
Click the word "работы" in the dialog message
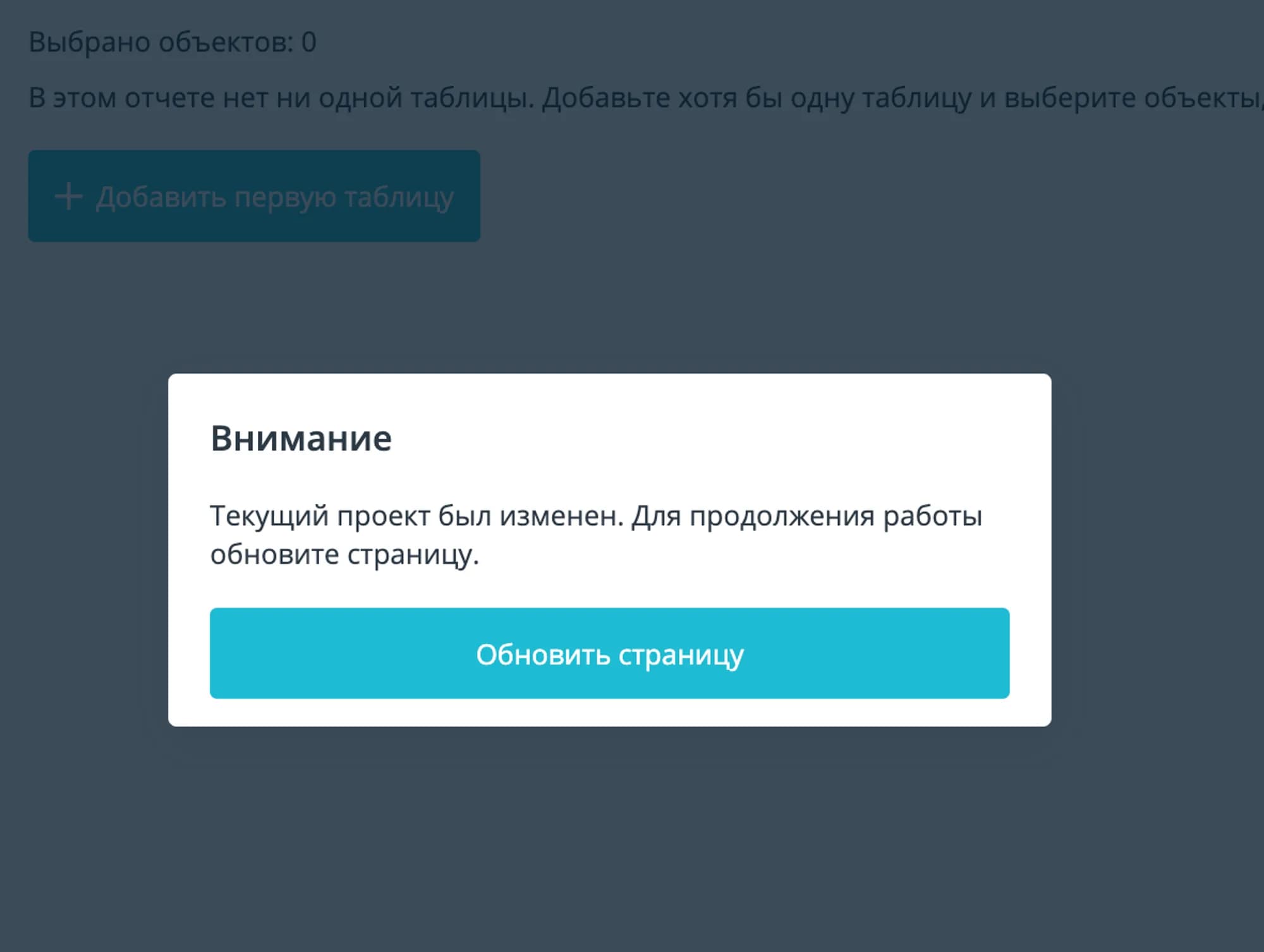932,516
